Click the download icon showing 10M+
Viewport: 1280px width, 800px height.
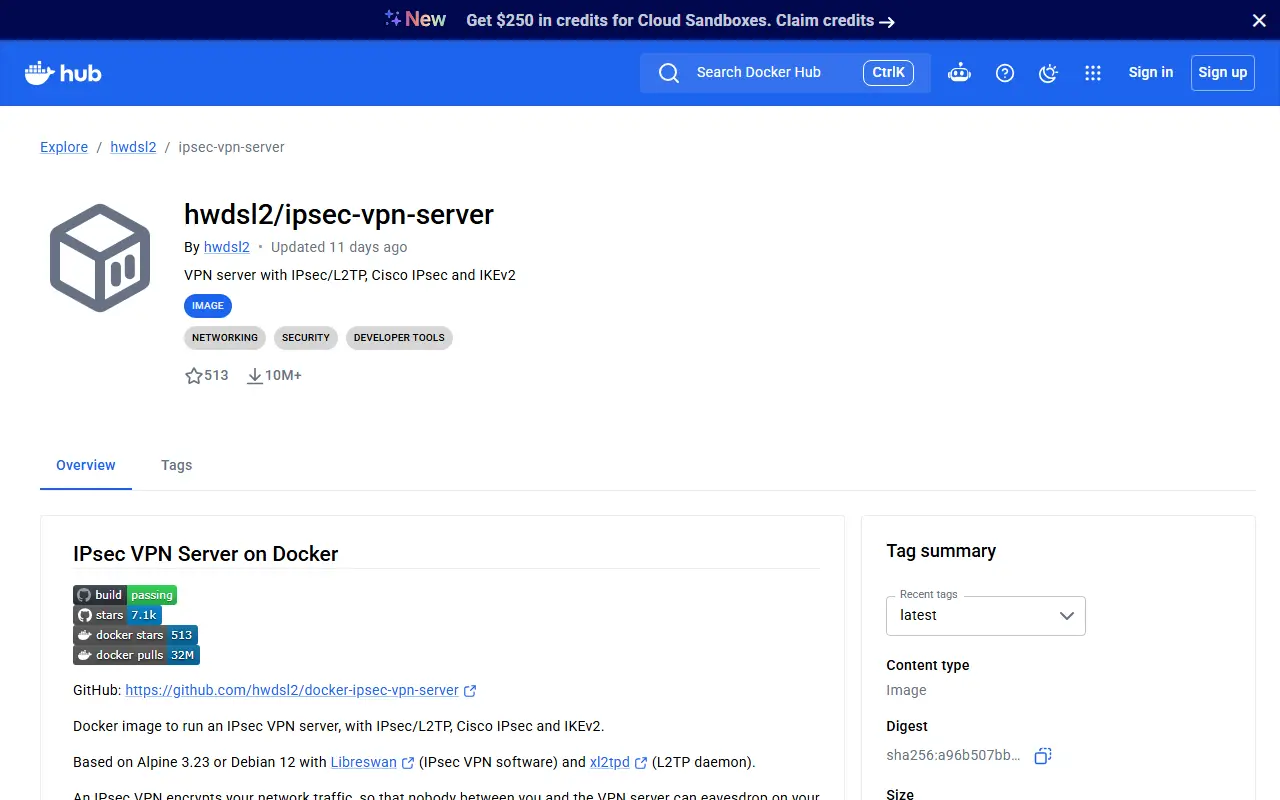point(255,376)
